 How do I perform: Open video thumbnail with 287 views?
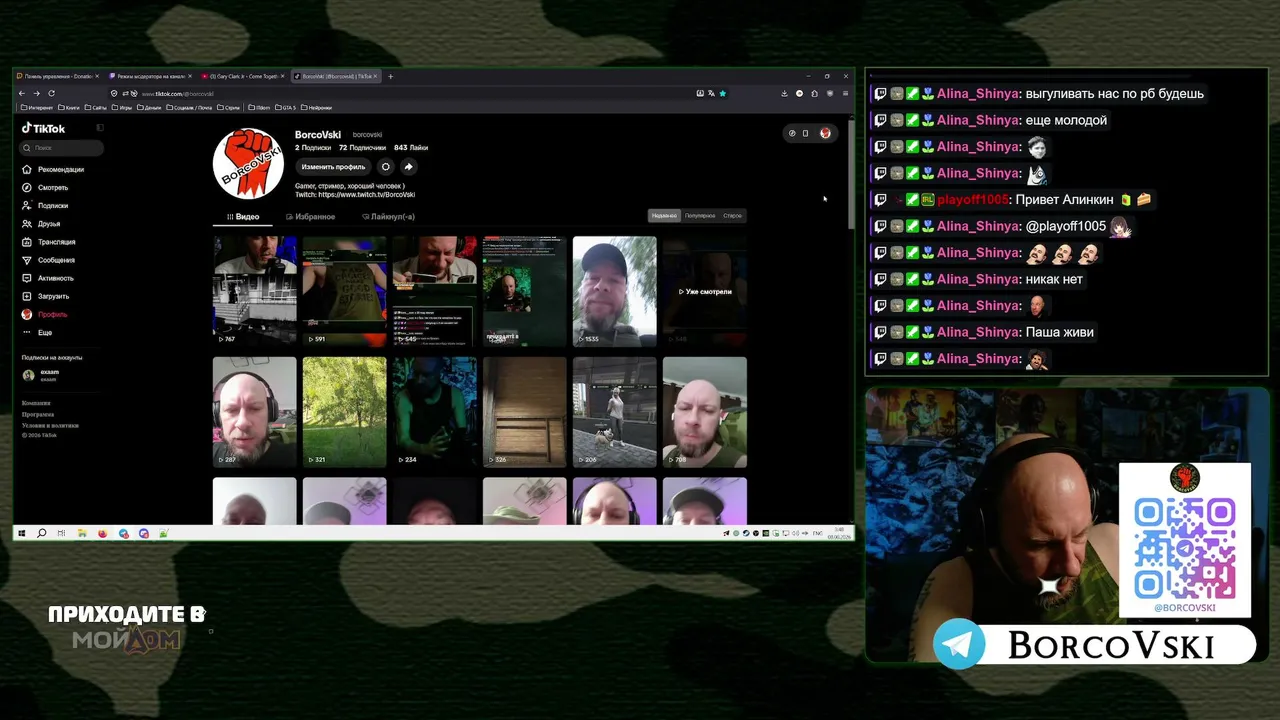pos(255,412)
